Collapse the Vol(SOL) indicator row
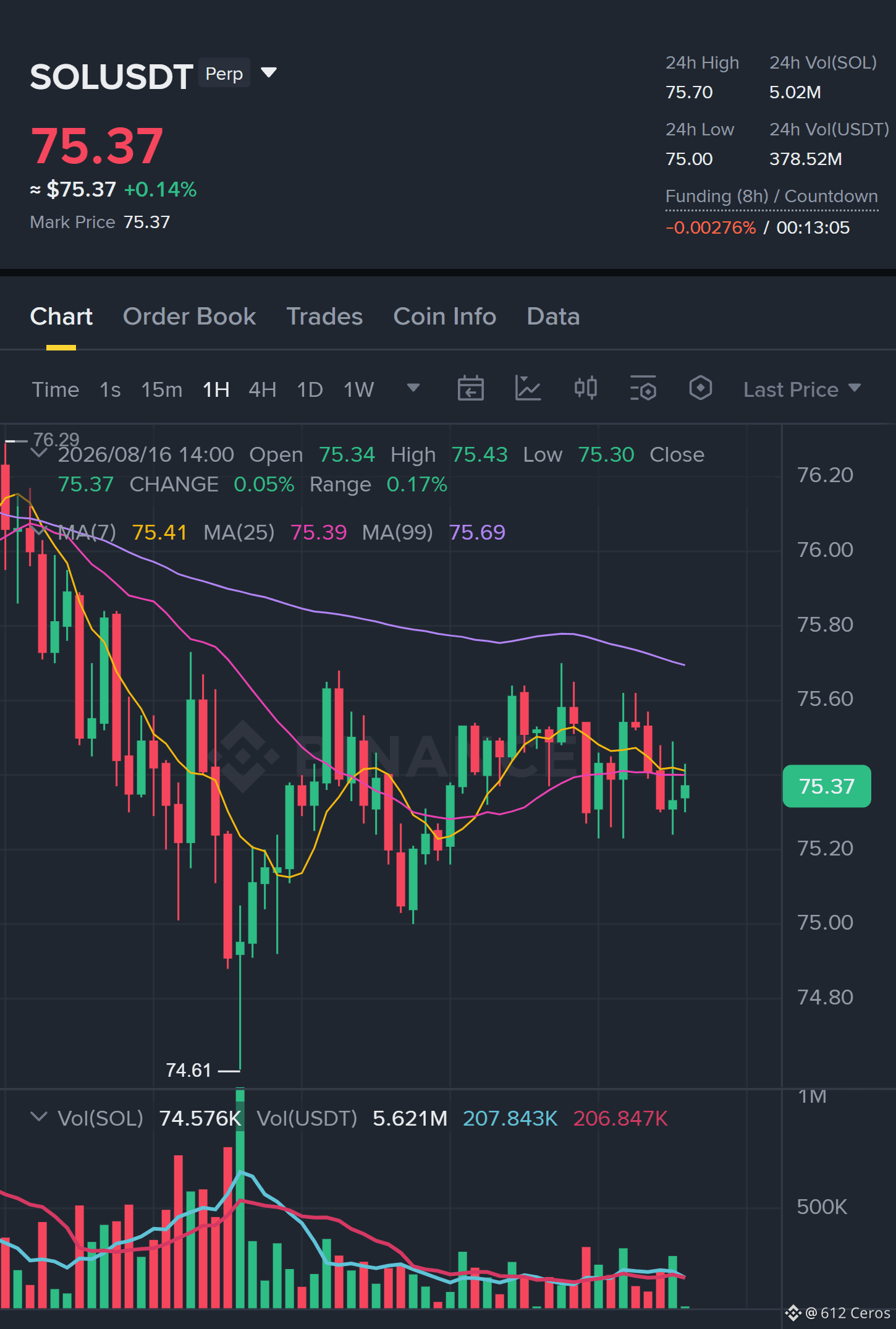 pos(39,1117)
